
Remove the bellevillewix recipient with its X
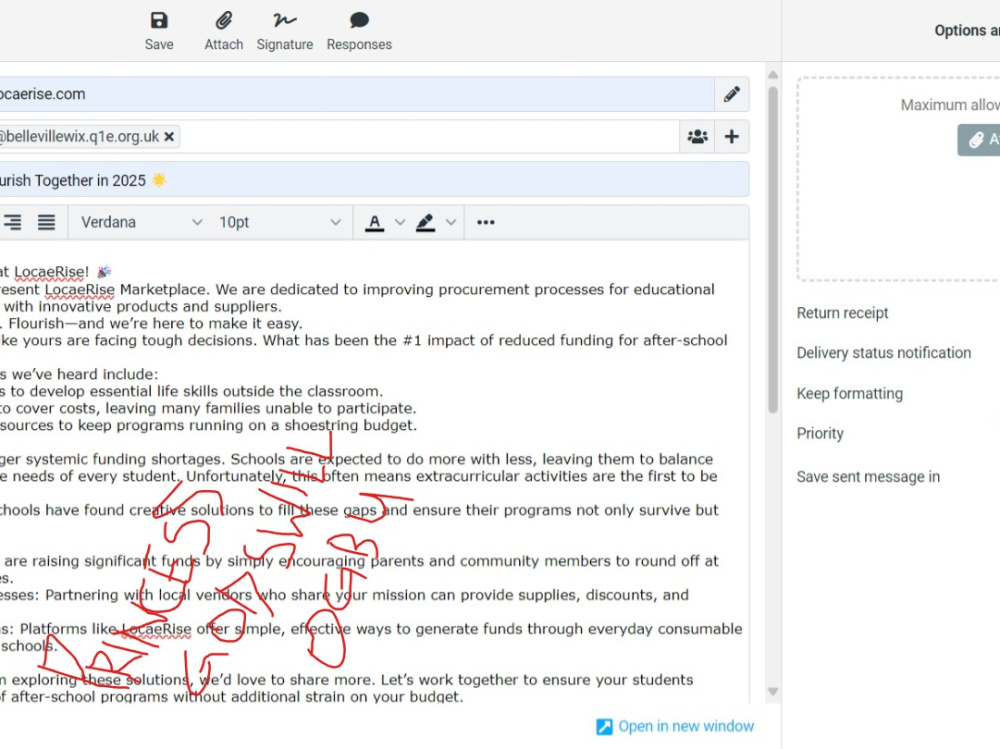pos(169,137)
